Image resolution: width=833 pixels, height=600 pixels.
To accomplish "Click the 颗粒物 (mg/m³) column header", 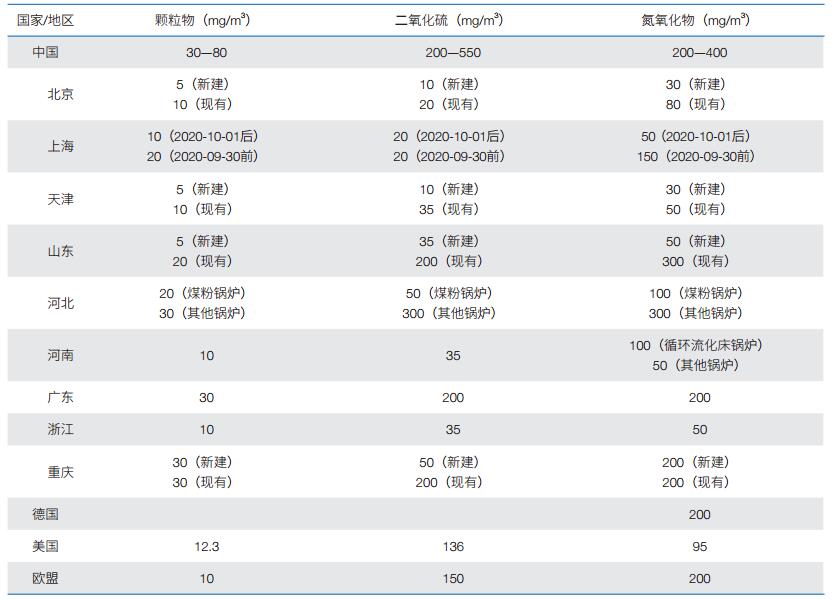I will tap(208, 19).
